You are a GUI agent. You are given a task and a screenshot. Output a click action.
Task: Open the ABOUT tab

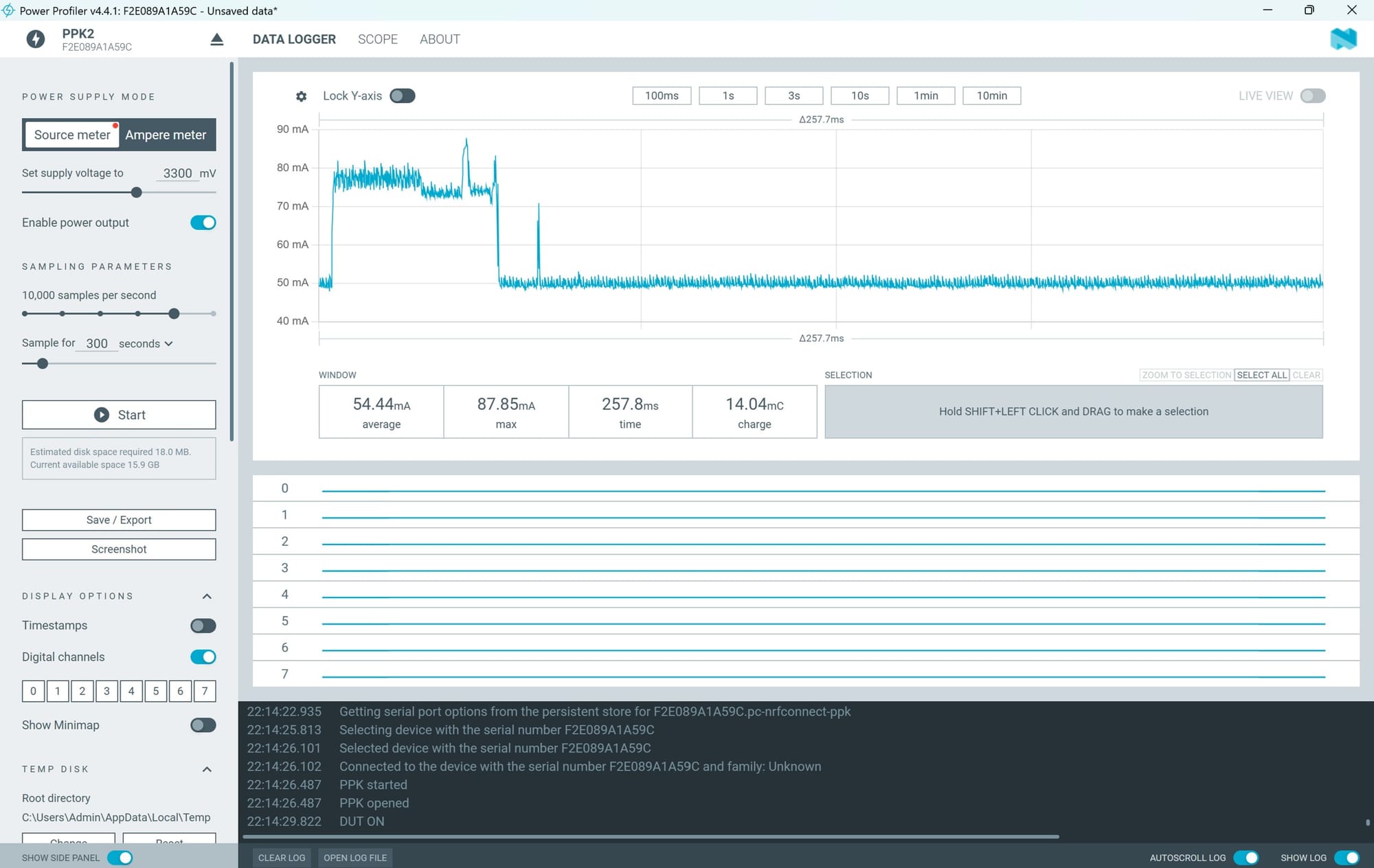tap(440, 39)
